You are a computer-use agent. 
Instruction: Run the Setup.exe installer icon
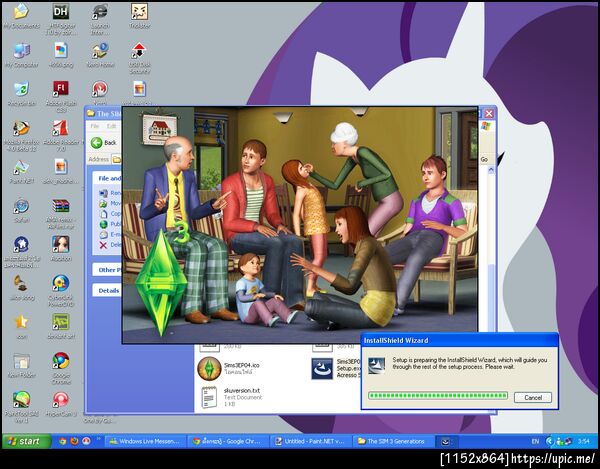click(x=322, y=369)
